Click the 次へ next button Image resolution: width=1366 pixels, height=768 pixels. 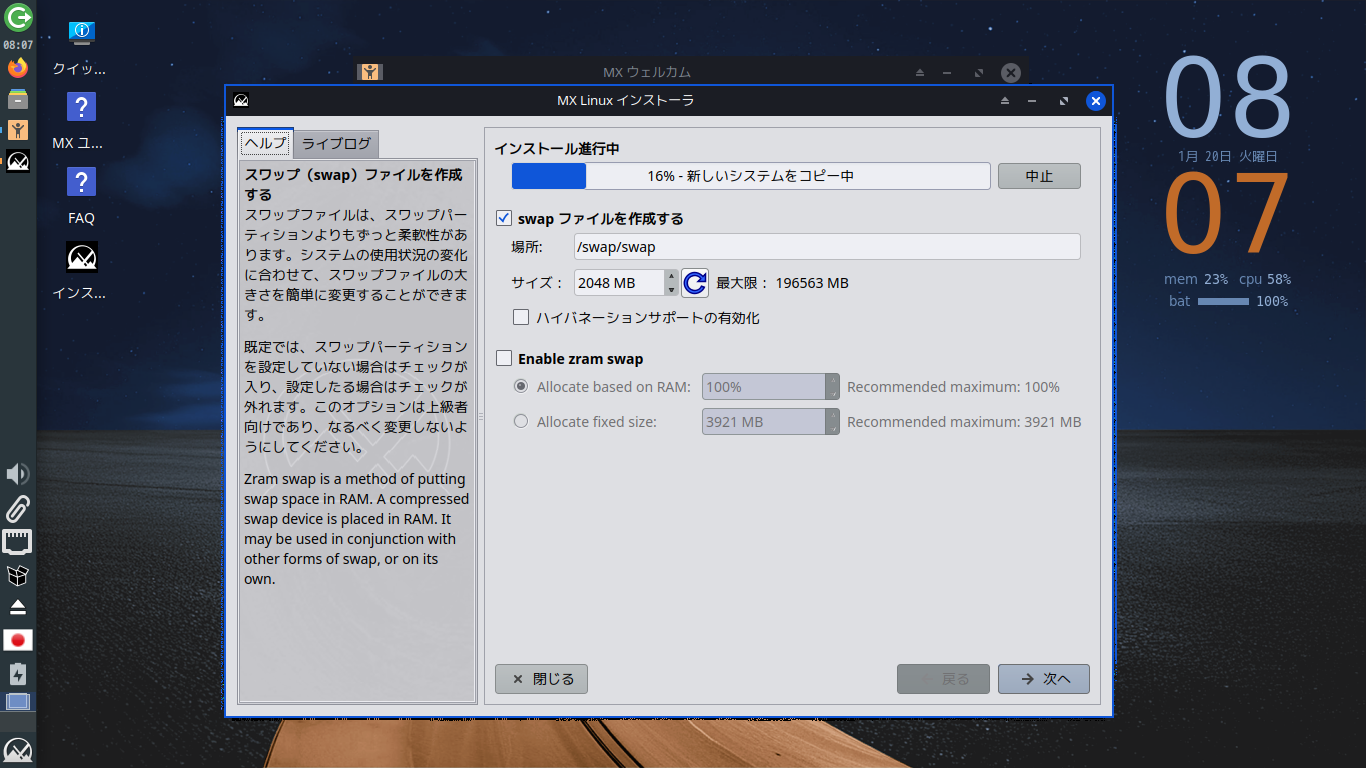[1044, 679]
